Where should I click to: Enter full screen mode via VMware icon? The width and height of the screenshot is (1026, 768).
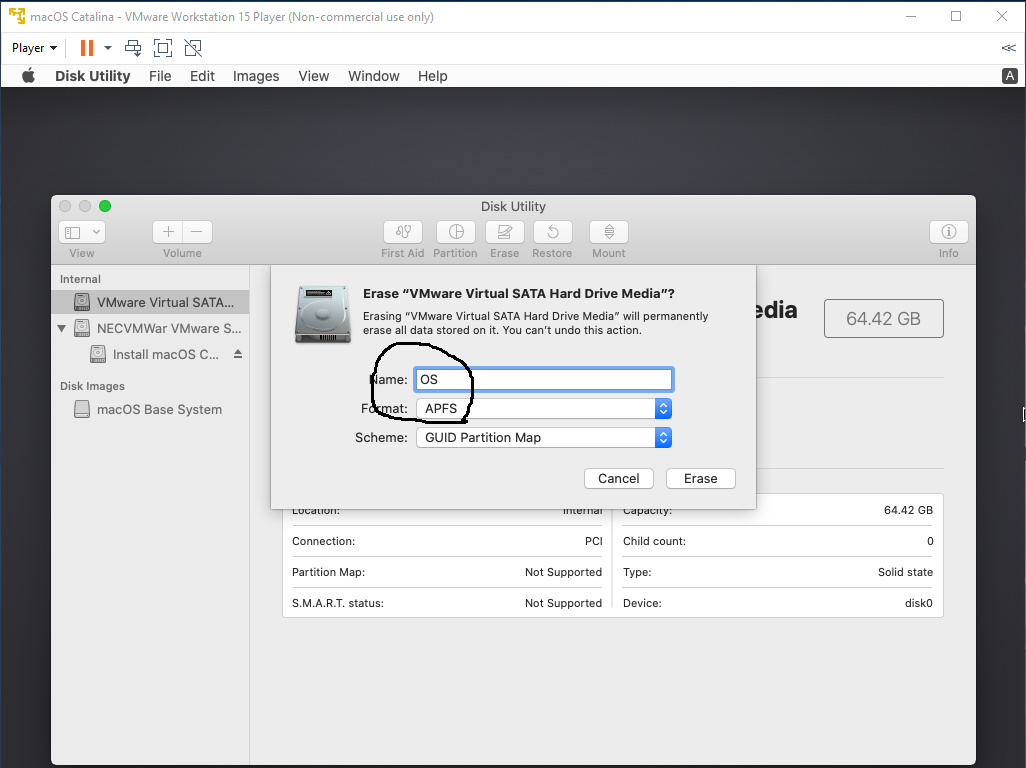point(163,48)
